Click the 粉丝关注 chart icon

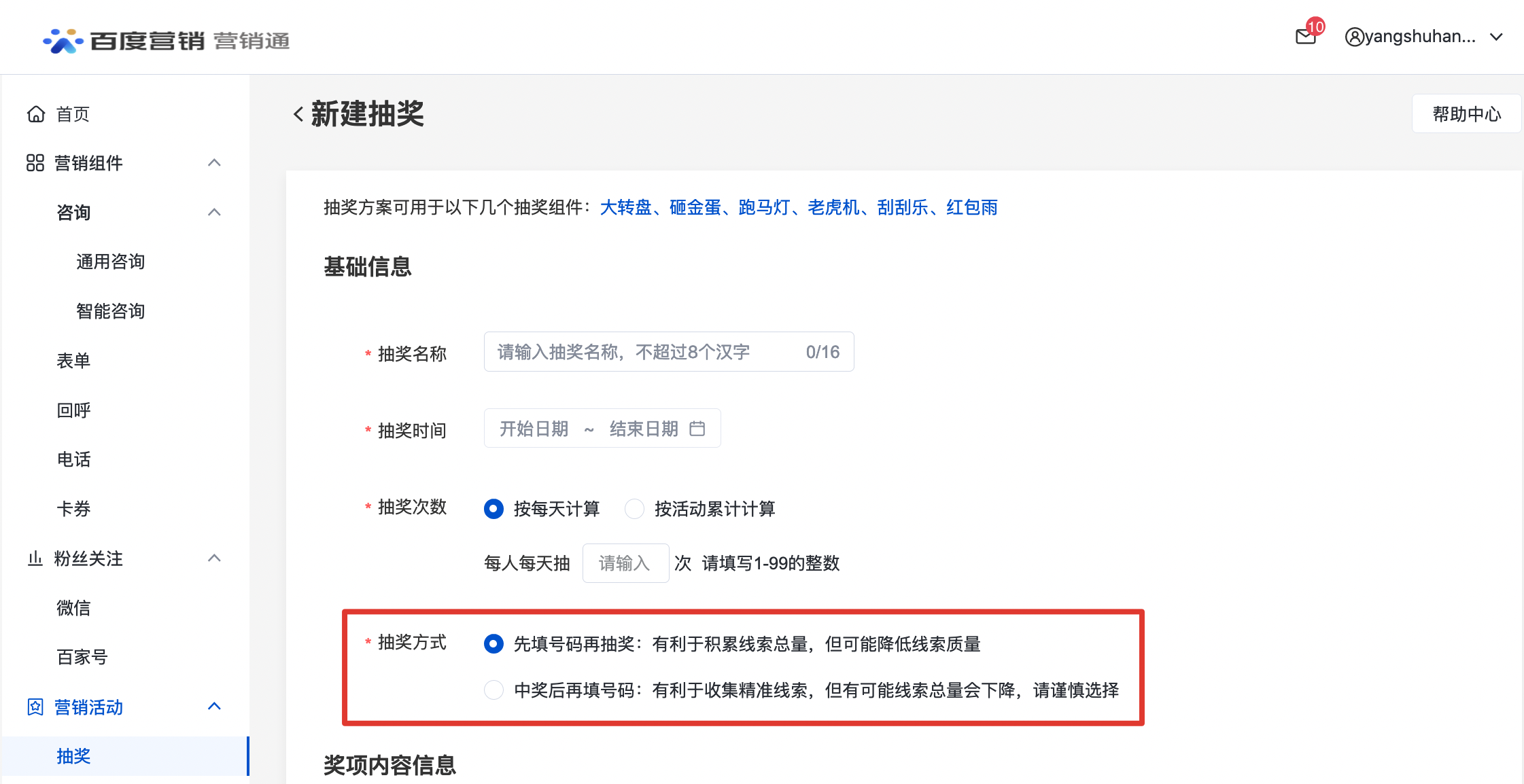(x=35, y=558)
